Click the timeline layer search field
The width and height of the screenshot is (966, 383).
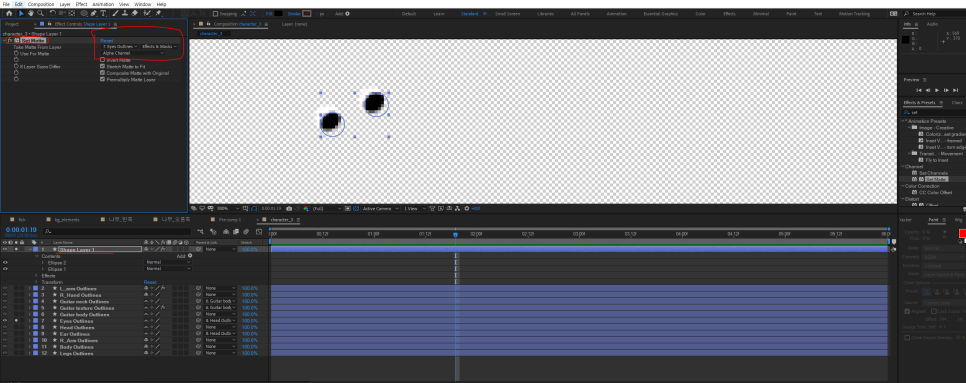[117, 232]
